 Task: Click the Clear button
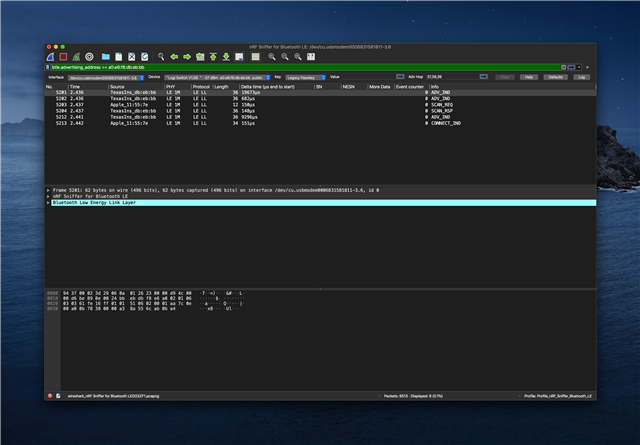tap(504, 77)
